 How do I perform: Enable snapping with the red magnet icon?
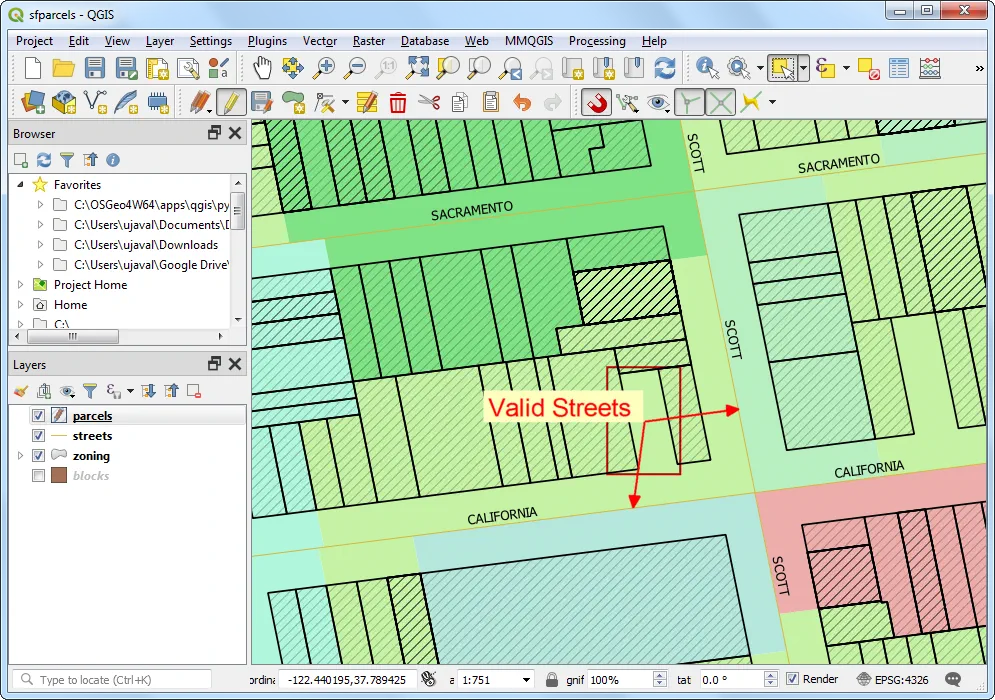[x=596, y=102]
